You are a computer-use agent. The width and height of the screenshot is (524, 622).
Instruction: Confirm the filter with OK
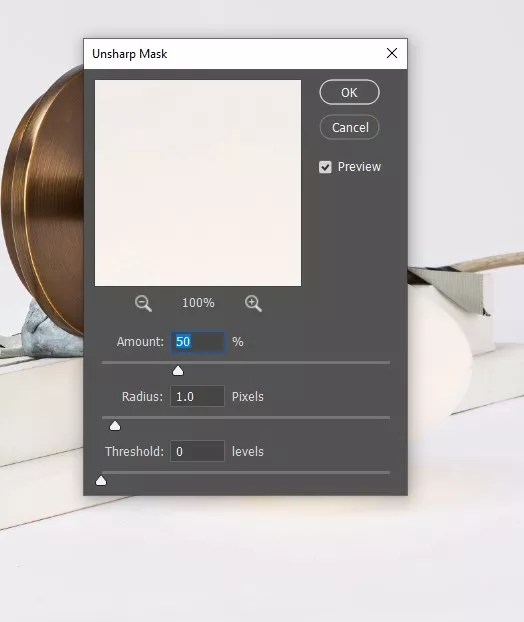pyautogui.click(x=349, y=92)
